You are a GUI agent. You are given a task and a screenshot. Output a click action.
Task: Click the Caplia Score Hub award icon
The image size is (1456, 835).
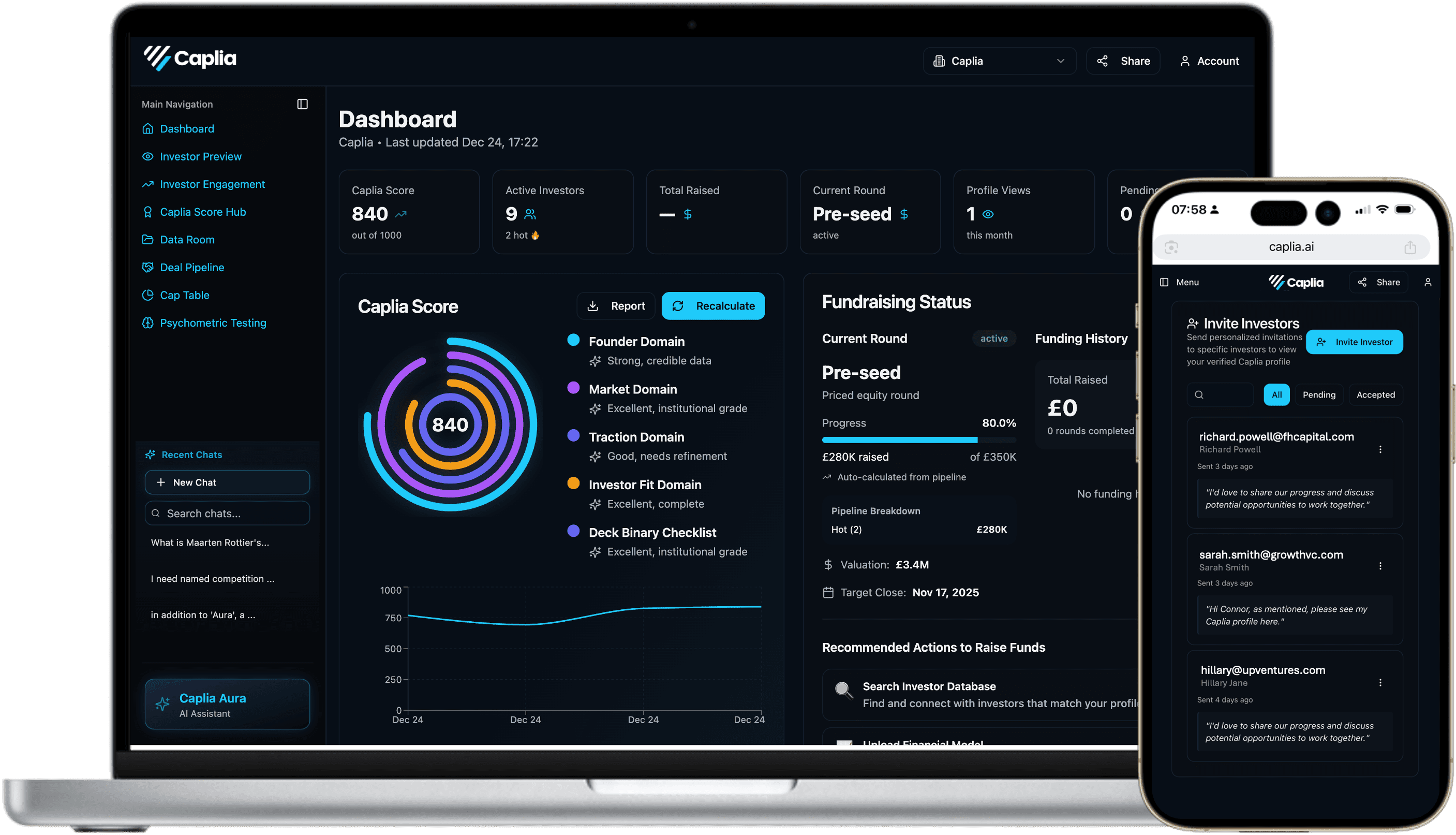tap(147, 212)
